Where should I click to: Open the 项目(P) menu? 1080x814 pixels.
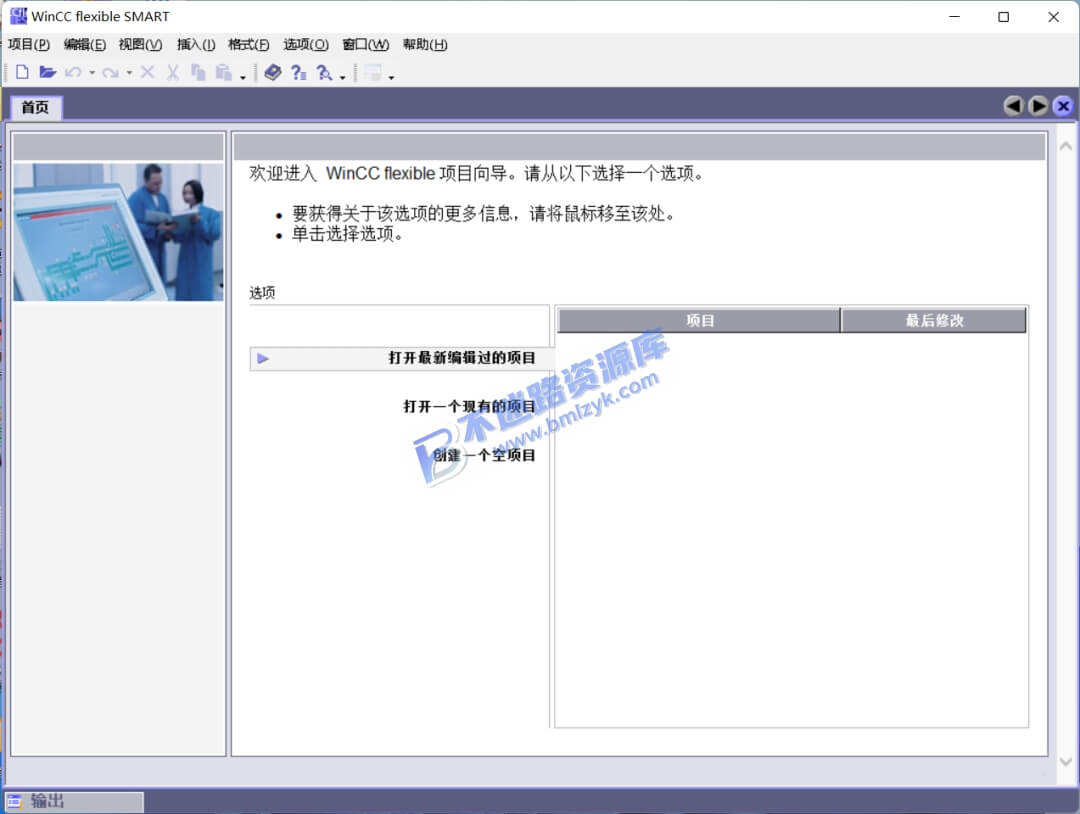tap(29, 45)
